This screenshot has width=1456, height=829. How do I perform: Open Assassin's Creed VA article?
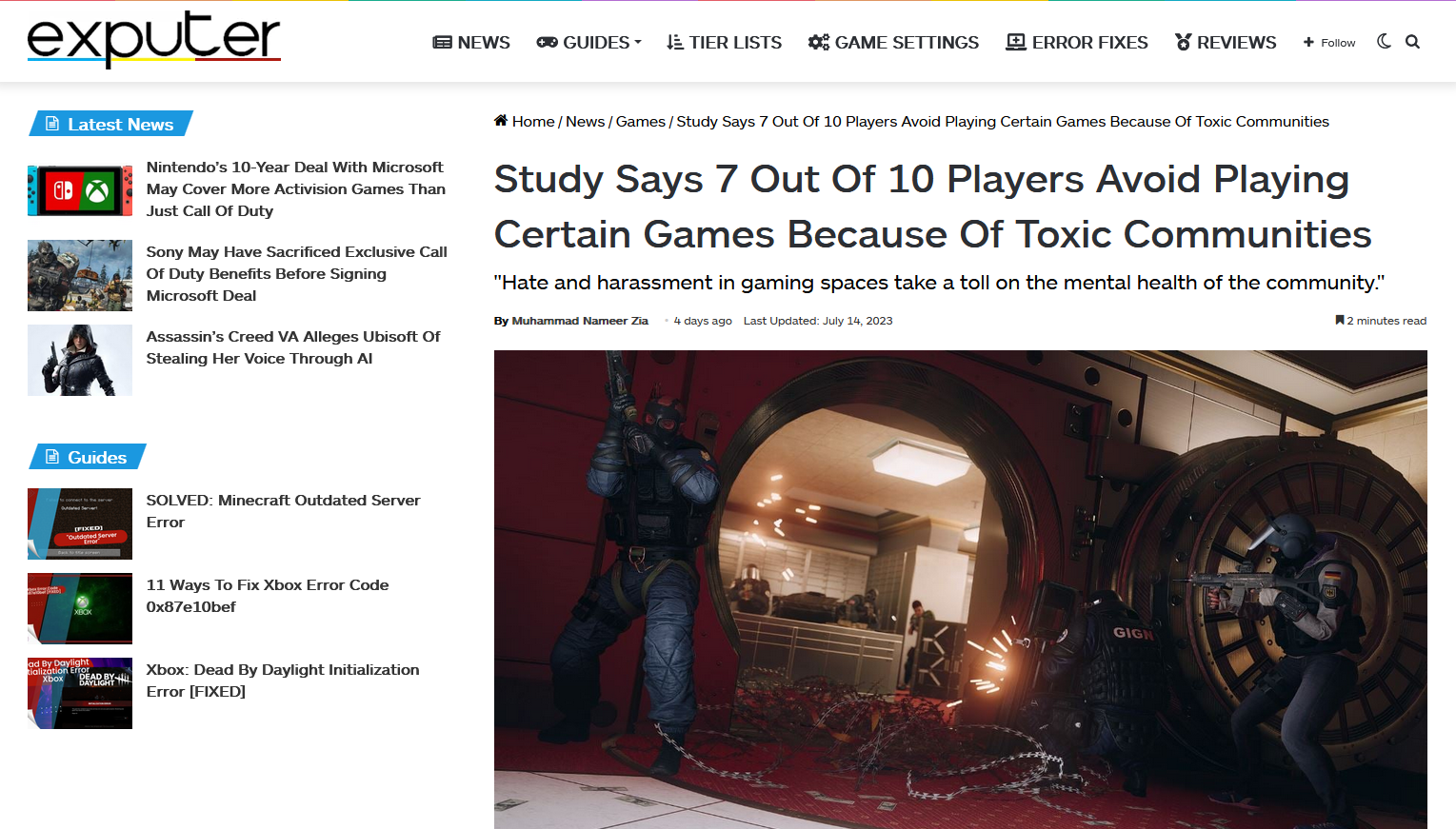point(293,347)
